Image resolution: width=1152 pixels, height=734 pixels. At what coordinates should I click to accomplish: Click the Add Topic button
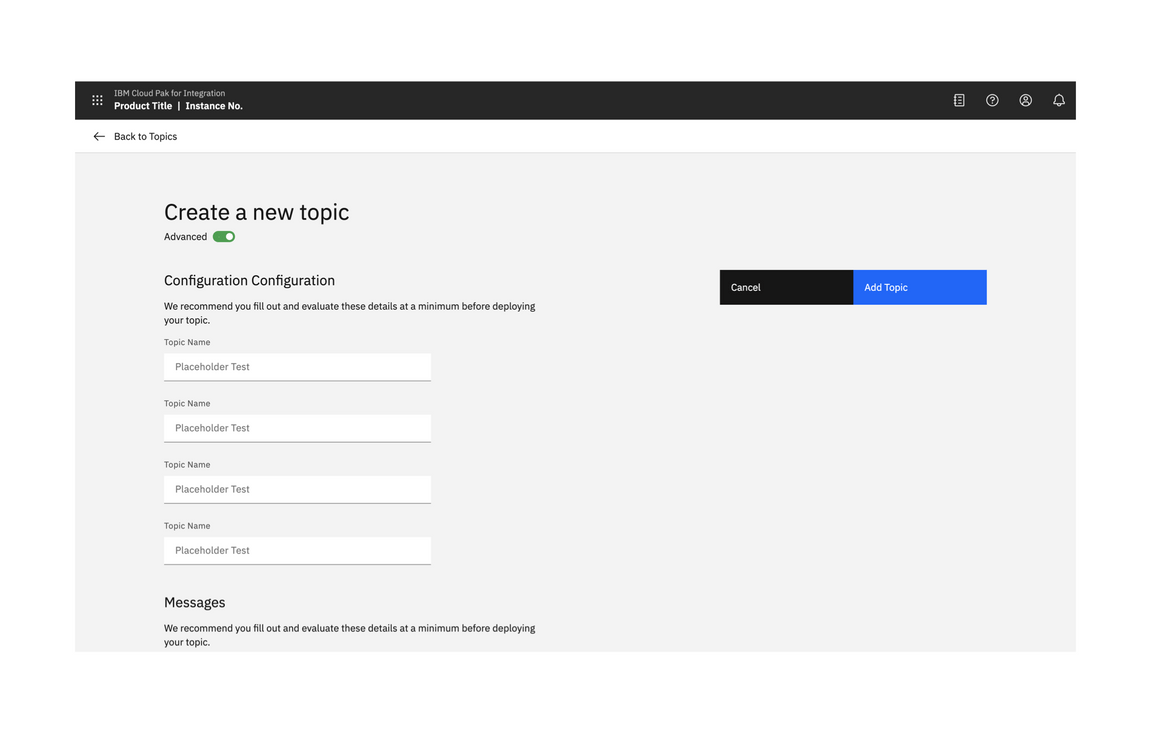919,287
